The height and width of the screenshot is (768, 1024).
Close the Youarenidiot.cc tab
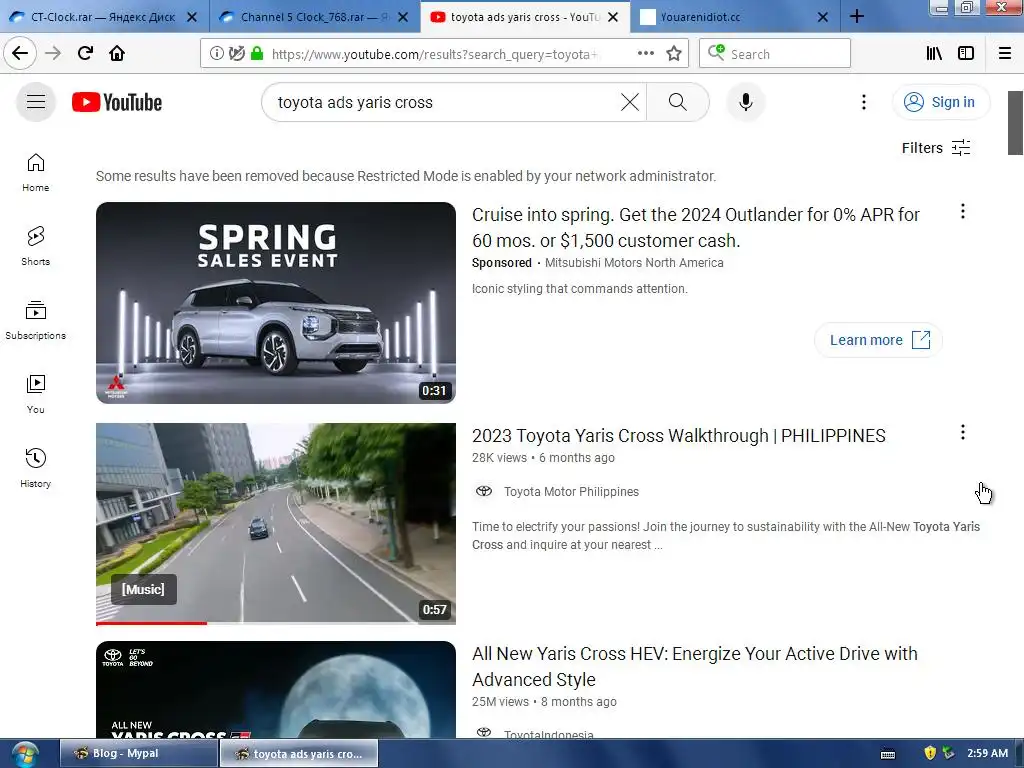pos(823,17)
